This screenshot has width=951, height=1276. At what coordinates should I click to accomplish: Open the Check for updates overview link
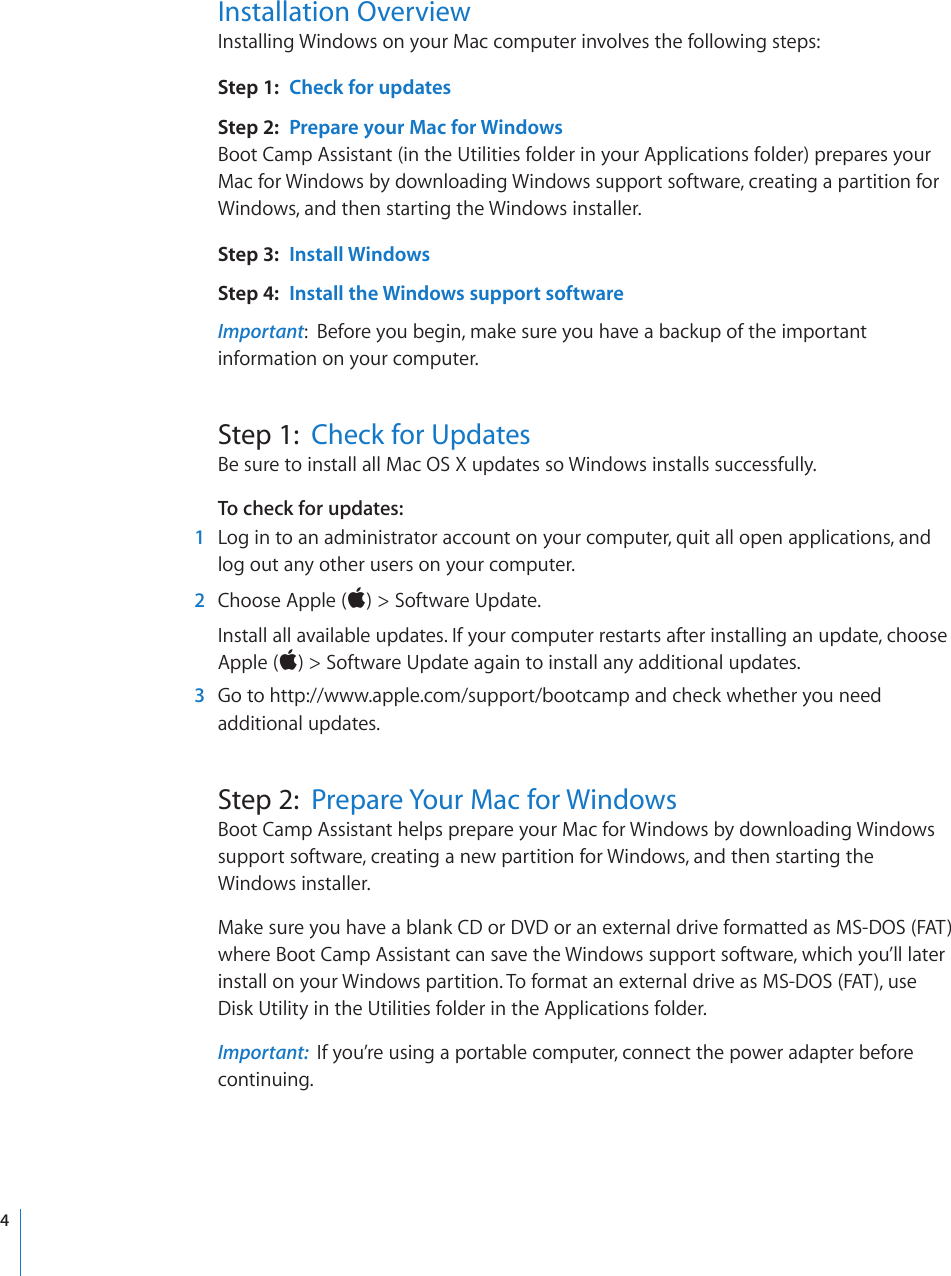point(370,87)
